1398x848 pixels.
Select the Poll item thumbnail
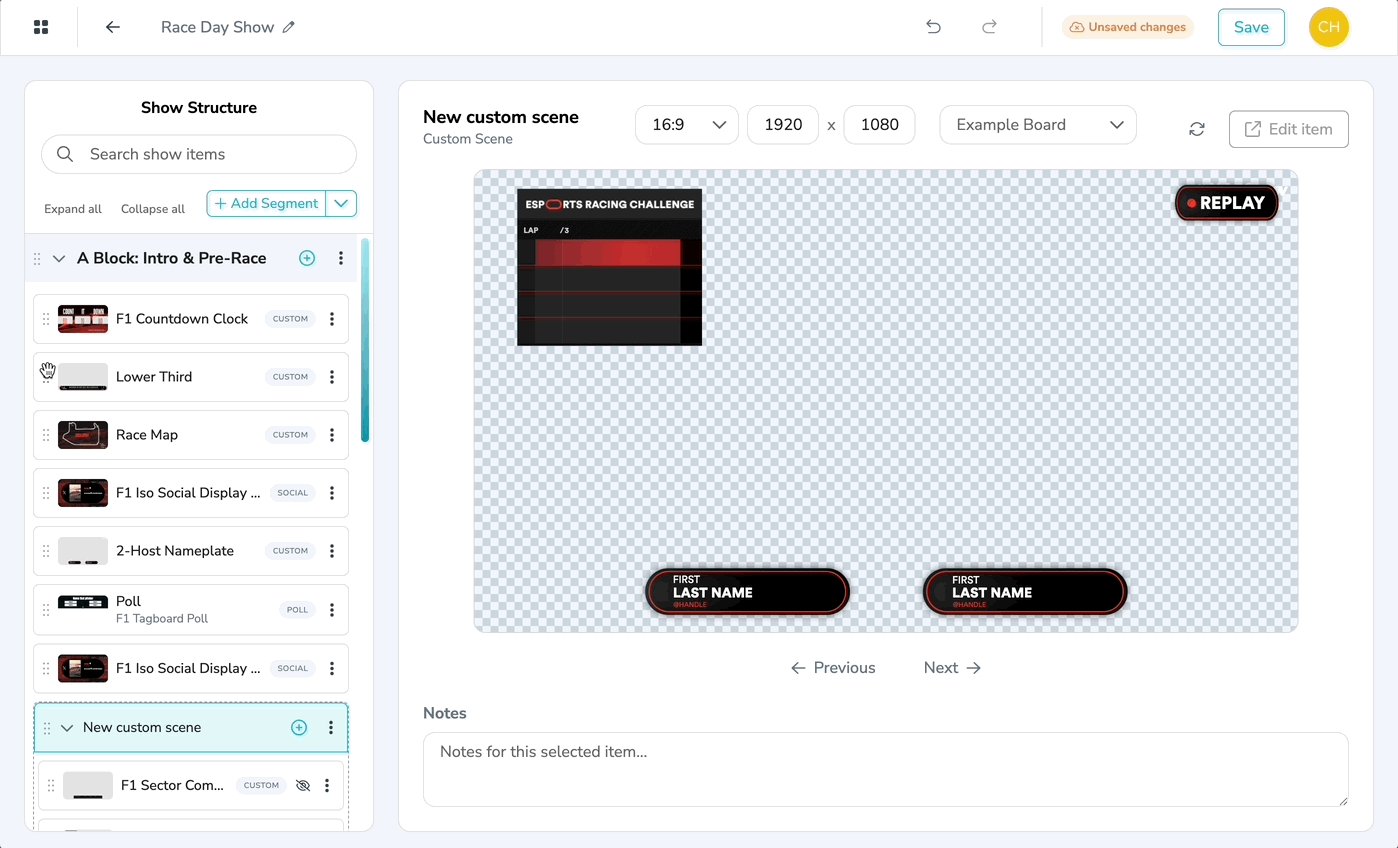coord(83,602)
